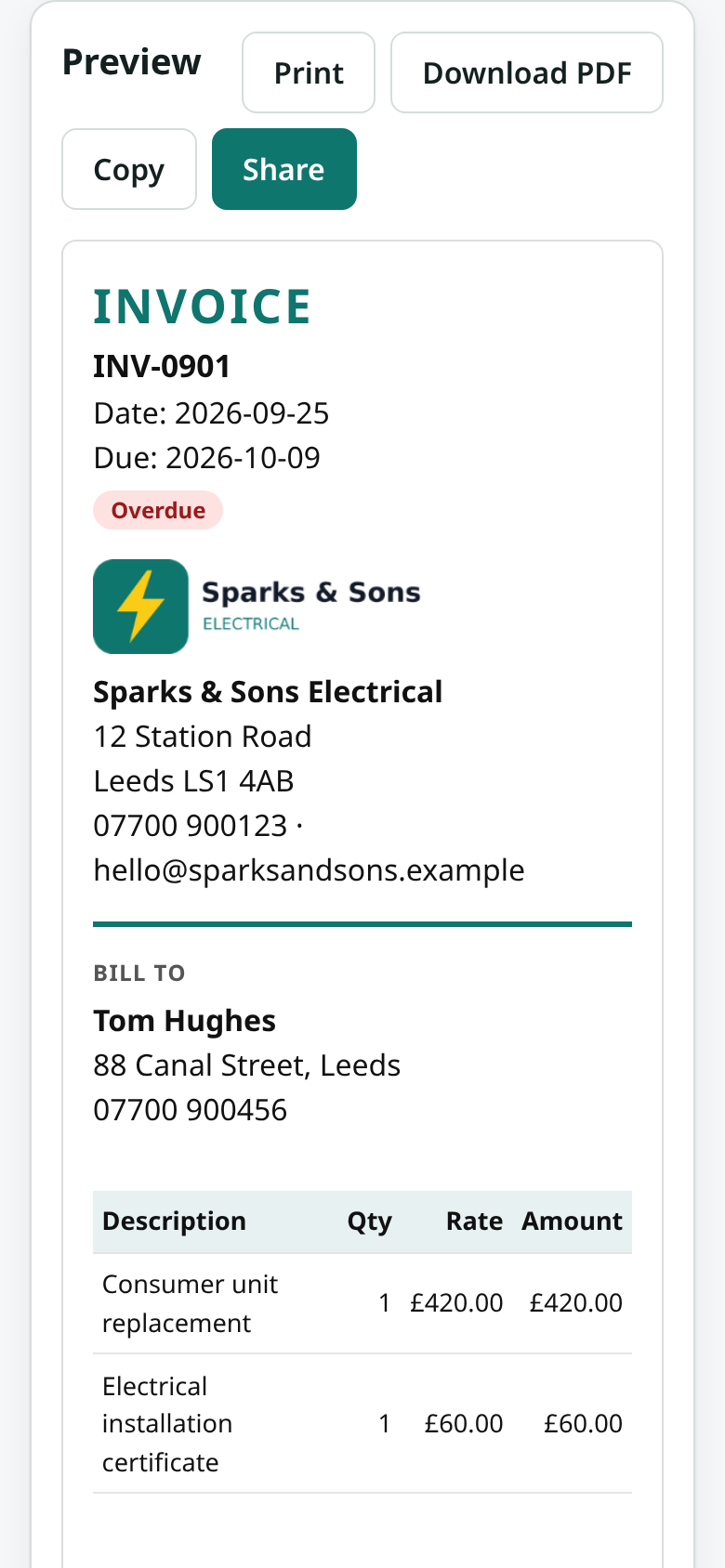Click the Description column header

(x=175, y=1221)
